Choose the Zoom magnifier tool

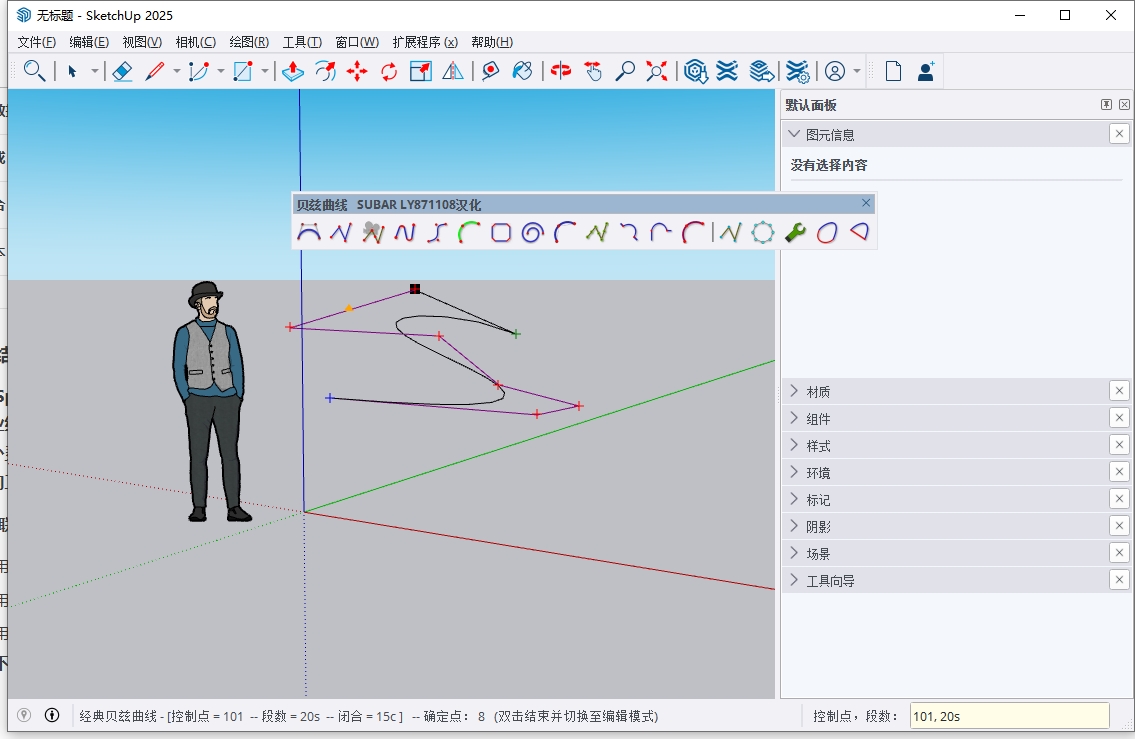coord(625,71)
